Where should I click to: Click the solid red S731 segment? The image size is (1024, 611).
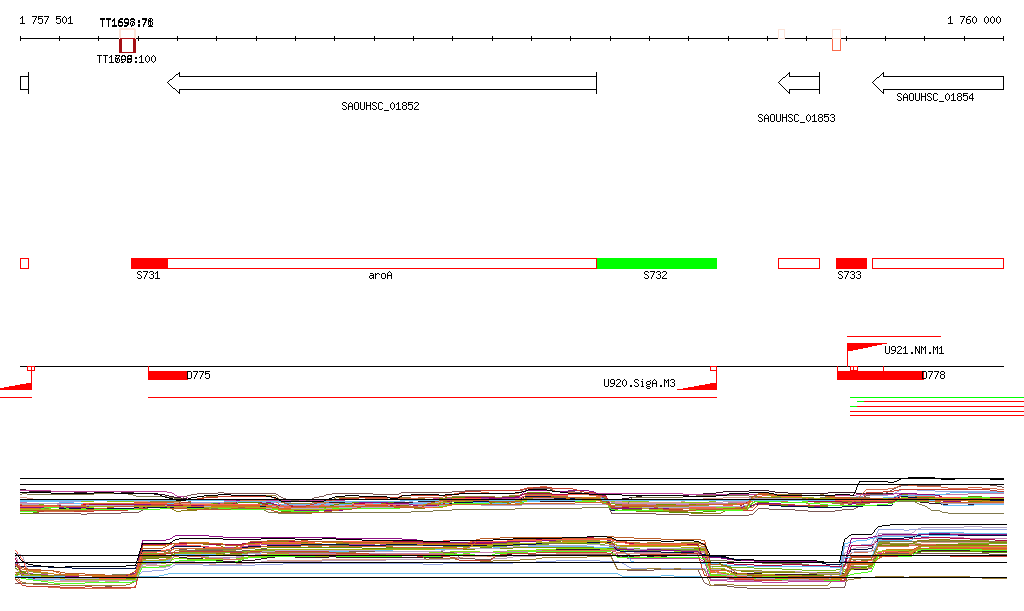coord(149,263)
